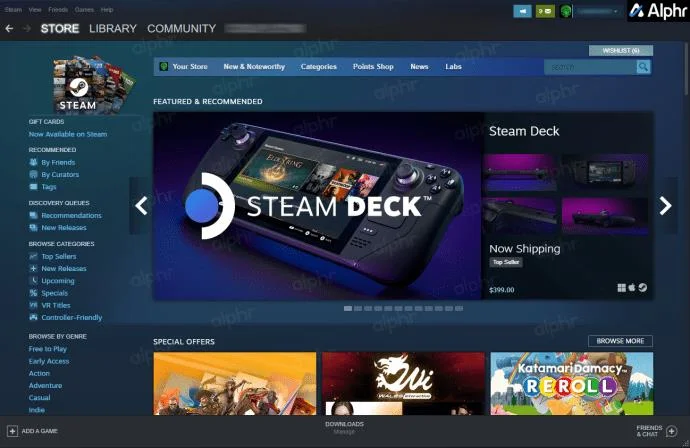This screenshot has width=690, height=448.
Task: Click the By Curators icon
Action: 33,175
